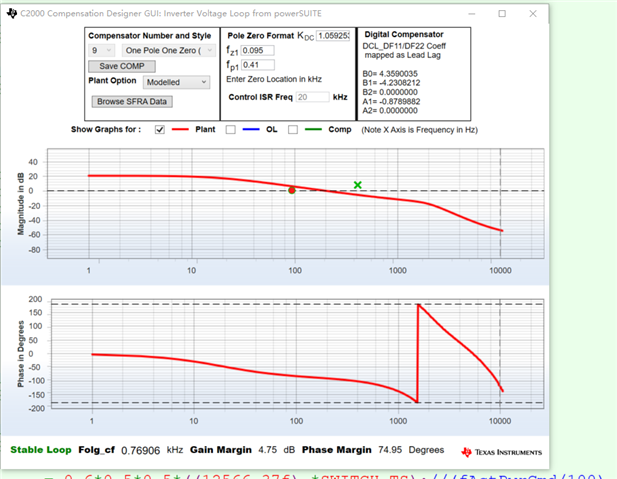Click the Folg_cf value 0.76906

click(140, 450)
